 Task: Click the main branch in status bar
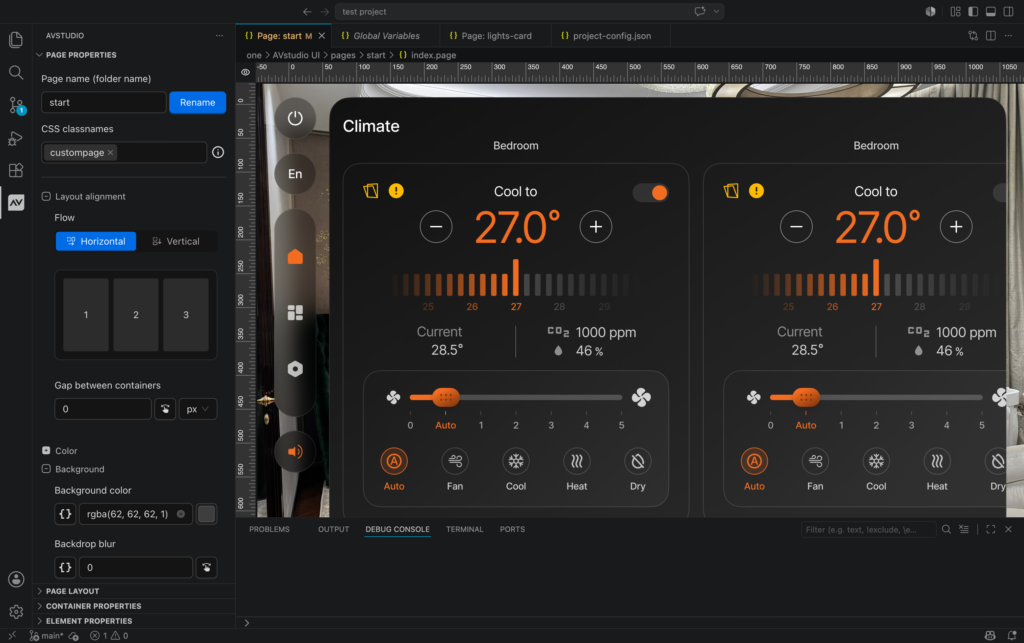(47, 636)
